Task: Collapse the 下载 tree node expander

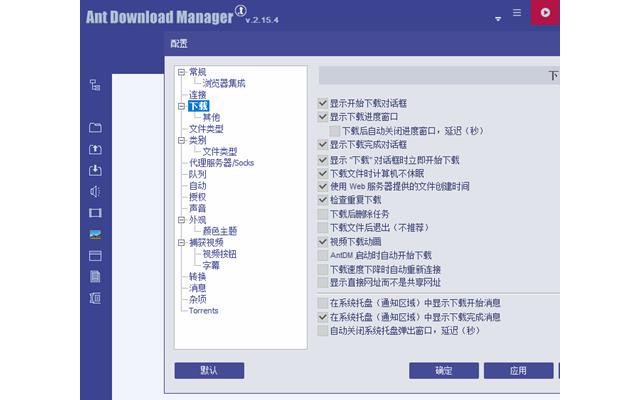Action: click(x=182, y=106)
